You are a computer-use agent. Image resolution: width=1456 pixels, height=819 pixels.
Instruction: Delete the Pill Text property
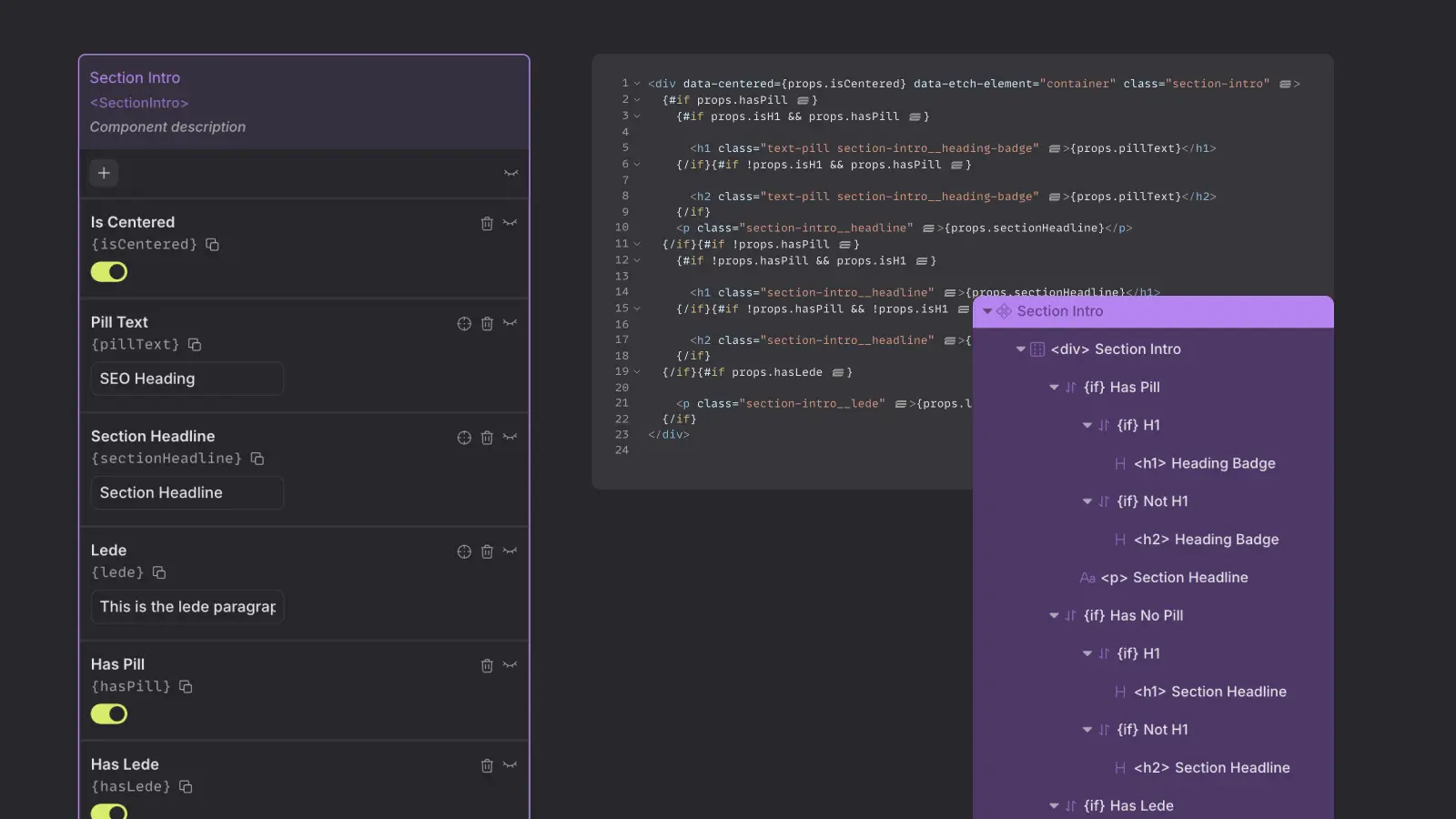click(x=487, y=323)
